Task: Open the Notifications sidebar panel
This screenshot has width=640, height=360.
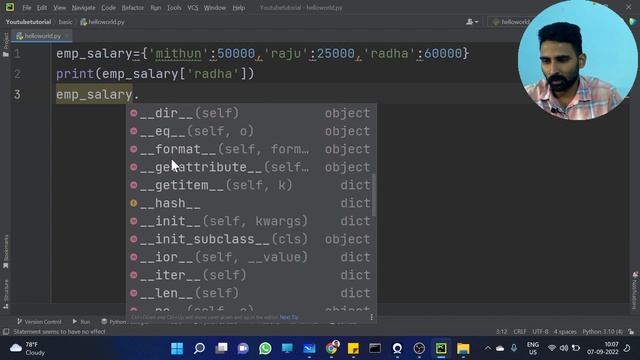Action: (x=635, y=291)
